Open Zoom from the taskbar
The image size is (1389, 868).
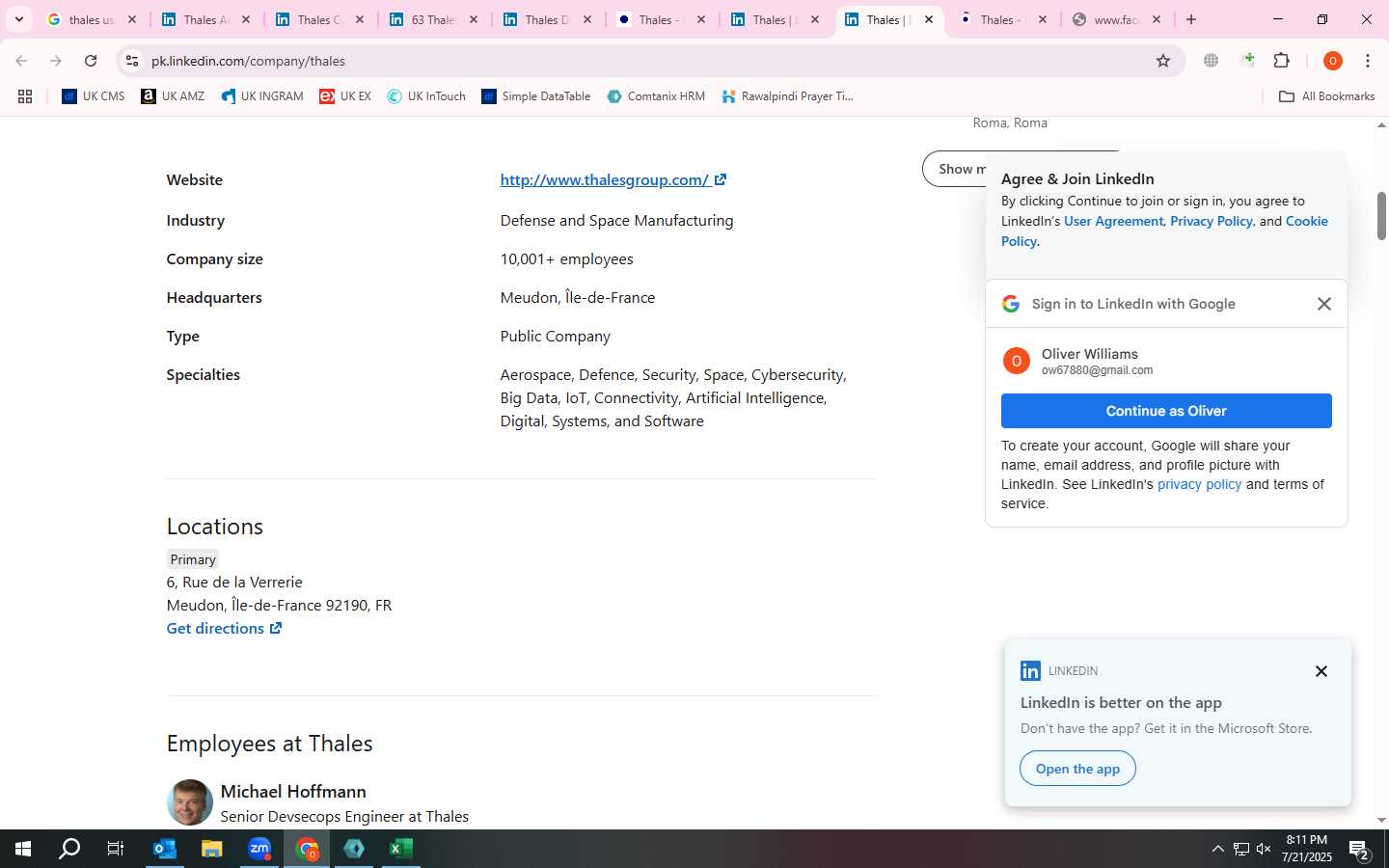pyautogui.click(x=259, y=849)
